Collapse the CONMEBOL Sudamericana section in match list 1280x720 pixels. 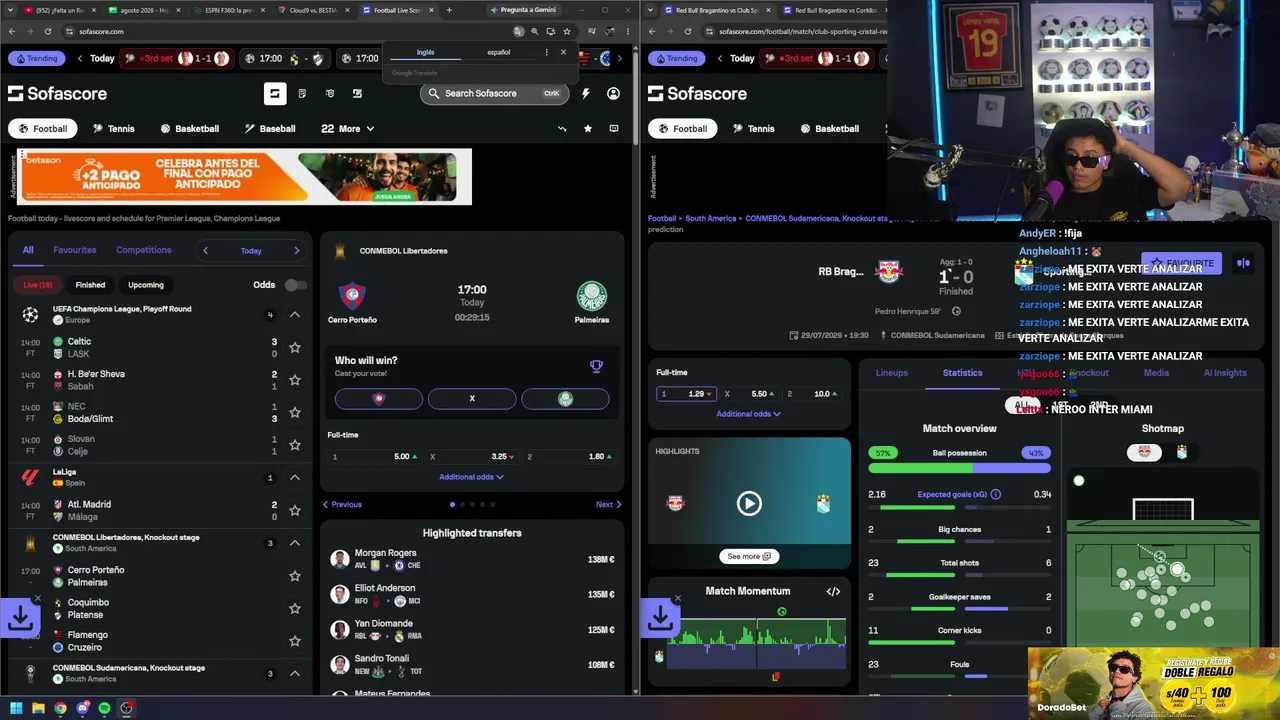(x=295, y=673)
